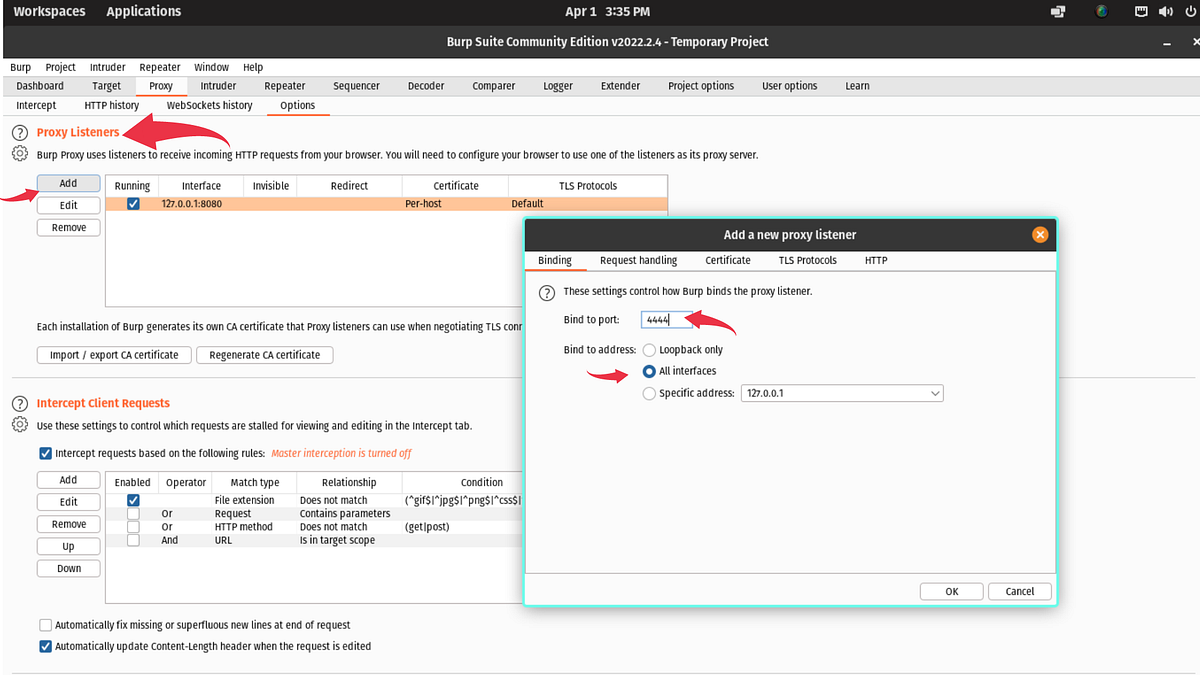Click the help icon beside Intercept Client Requests

point(19,404)
